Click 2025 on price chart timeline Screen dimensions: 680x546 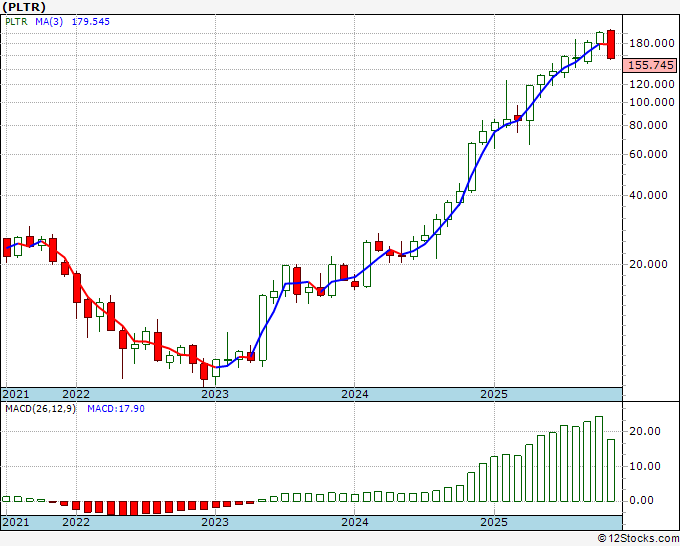pyautogui.click(x=494, y=394)
